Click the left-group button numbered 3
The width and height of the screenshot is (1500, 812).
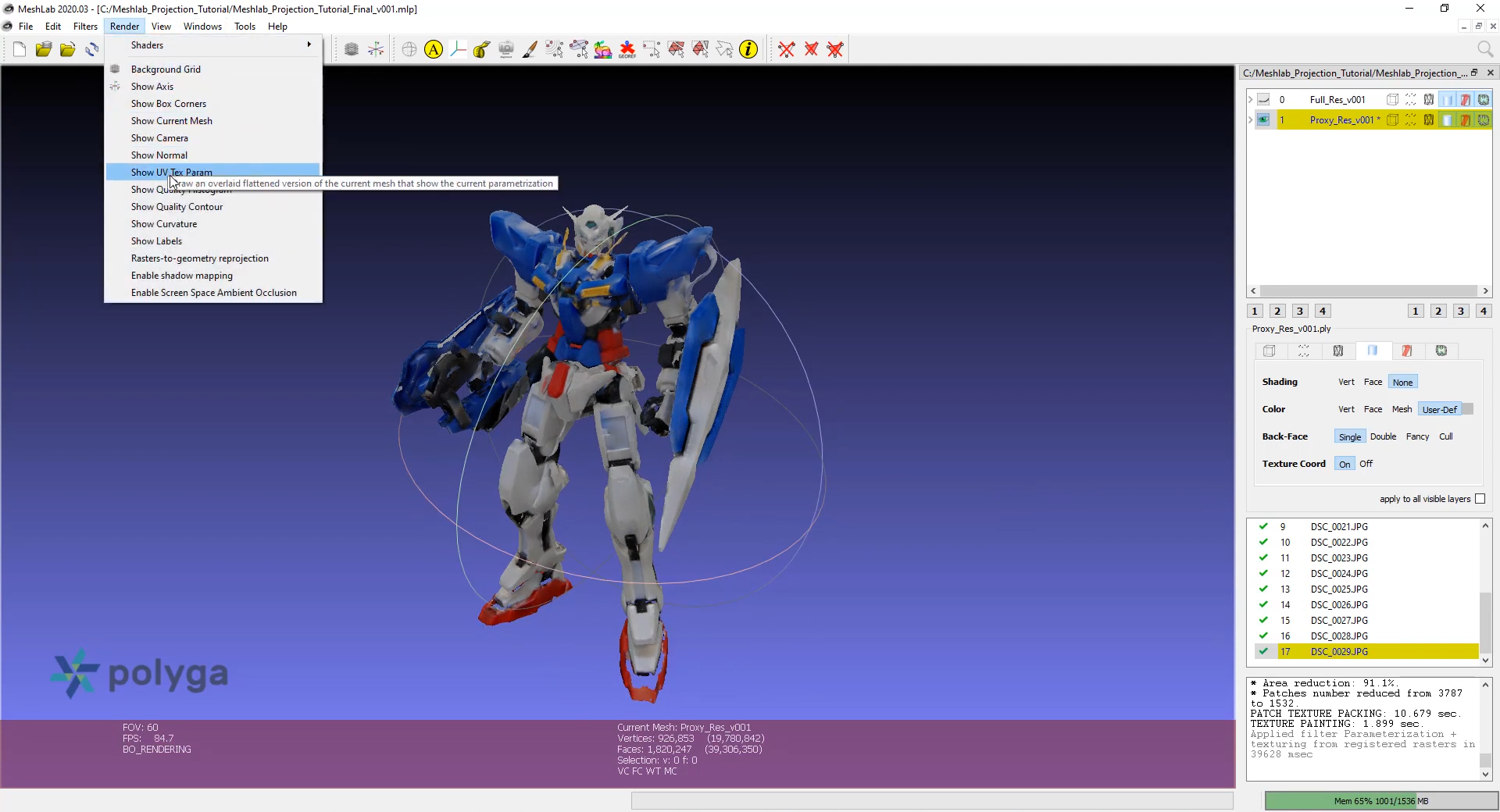[x=1300, y=311]
